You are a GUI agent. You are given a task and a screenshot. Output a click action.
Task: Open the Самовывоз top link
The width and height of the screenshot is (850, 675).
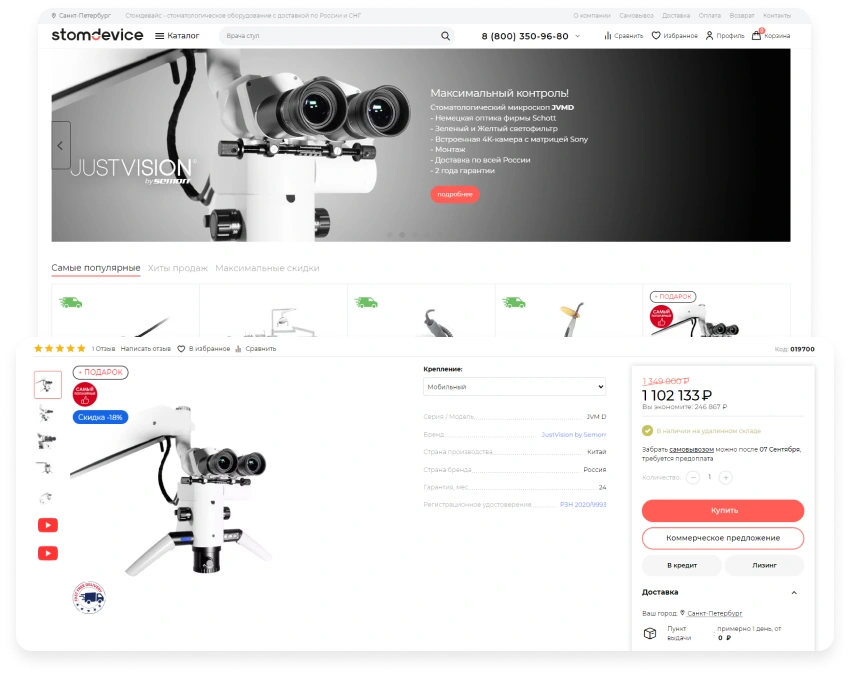(636, 16)
